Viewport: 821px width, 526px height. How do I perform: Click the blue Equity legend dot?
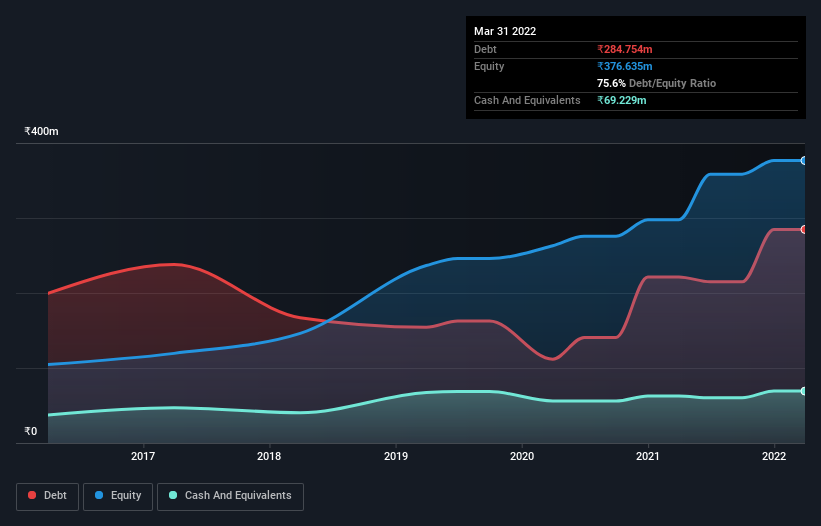(x=99, y=495)
